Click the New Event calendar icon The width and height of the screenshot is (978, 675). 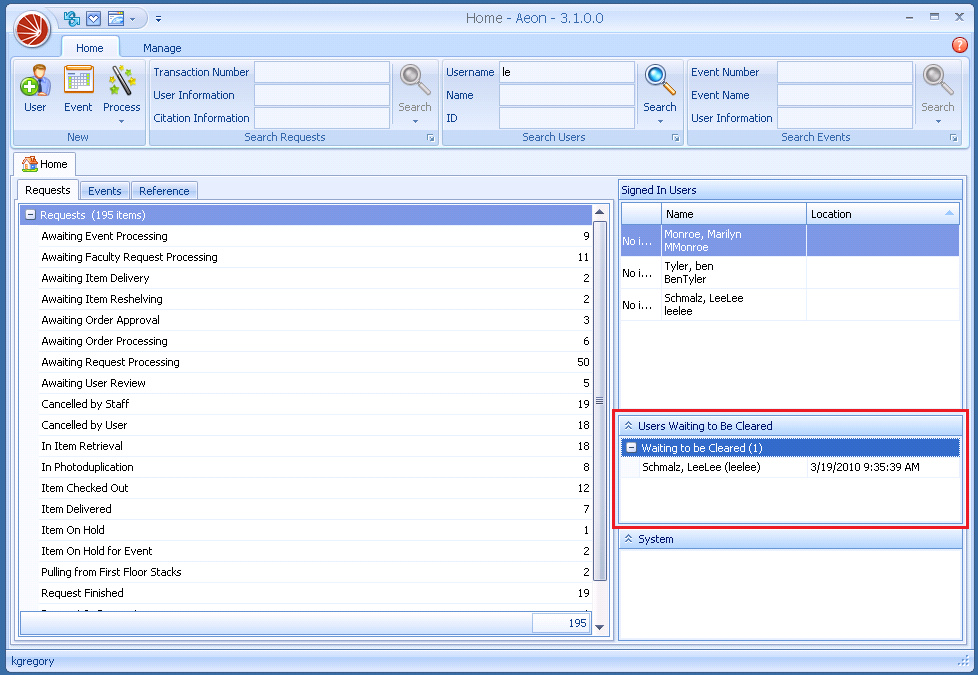[x=78, y=82]
